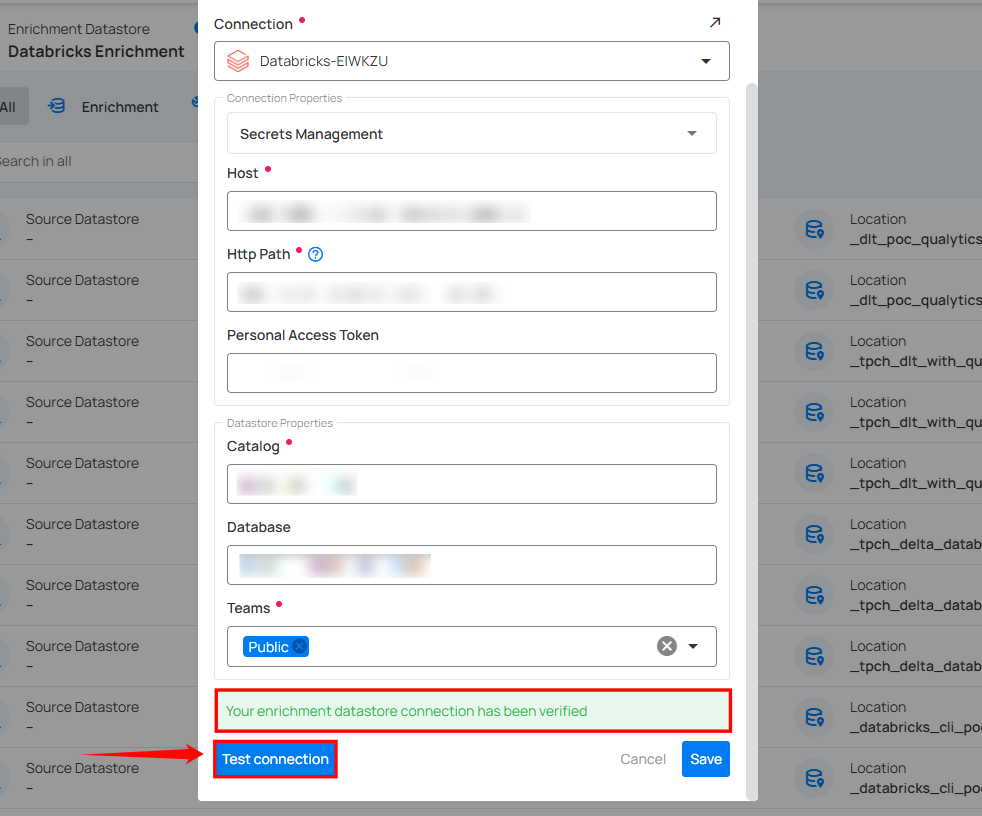The image size is (982, 816).
Task: Open connection details via the arrow icon
Action: click(715, 23)
